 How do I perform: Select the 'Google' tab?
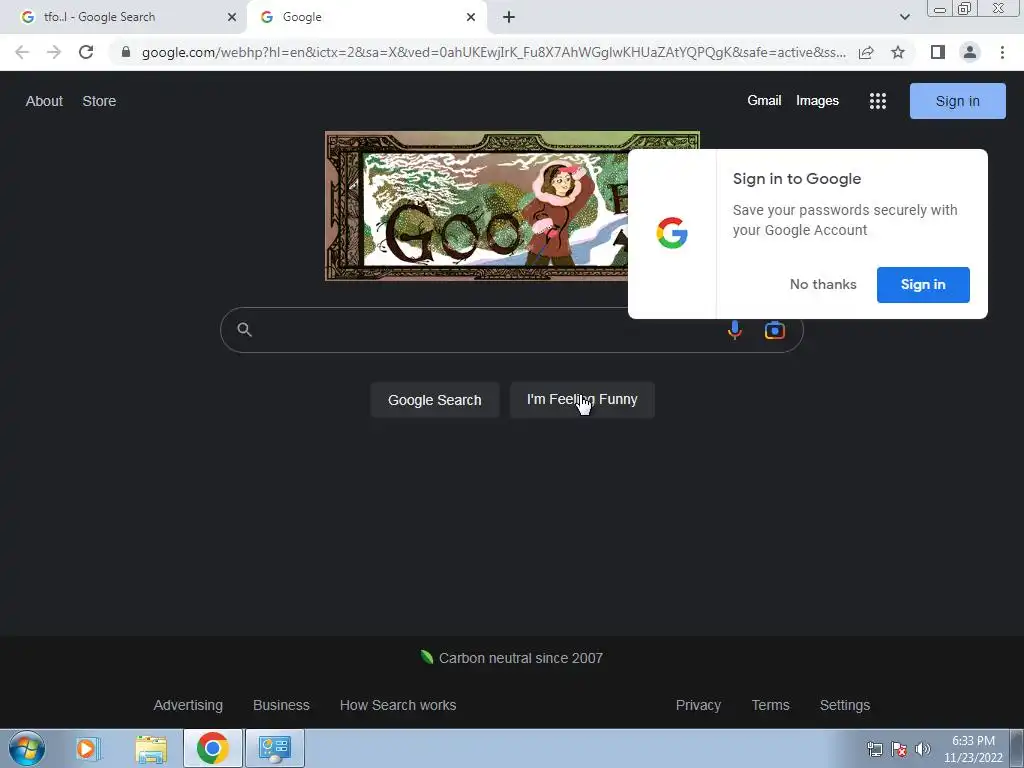[366, 17]
